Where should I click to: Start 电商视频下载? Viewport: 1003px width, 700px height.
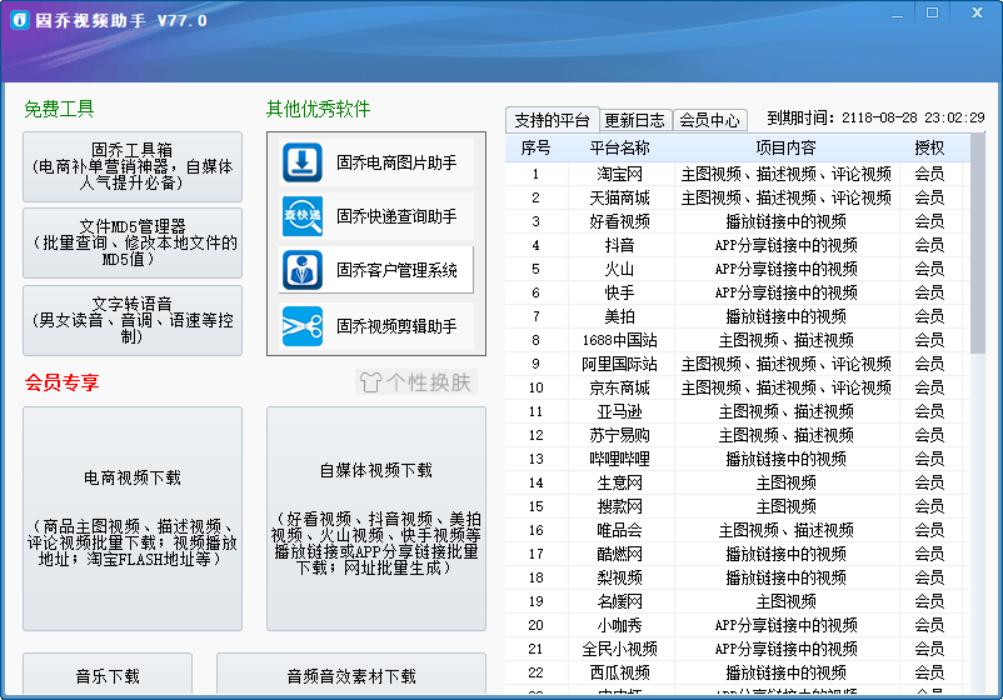(131, 520)
